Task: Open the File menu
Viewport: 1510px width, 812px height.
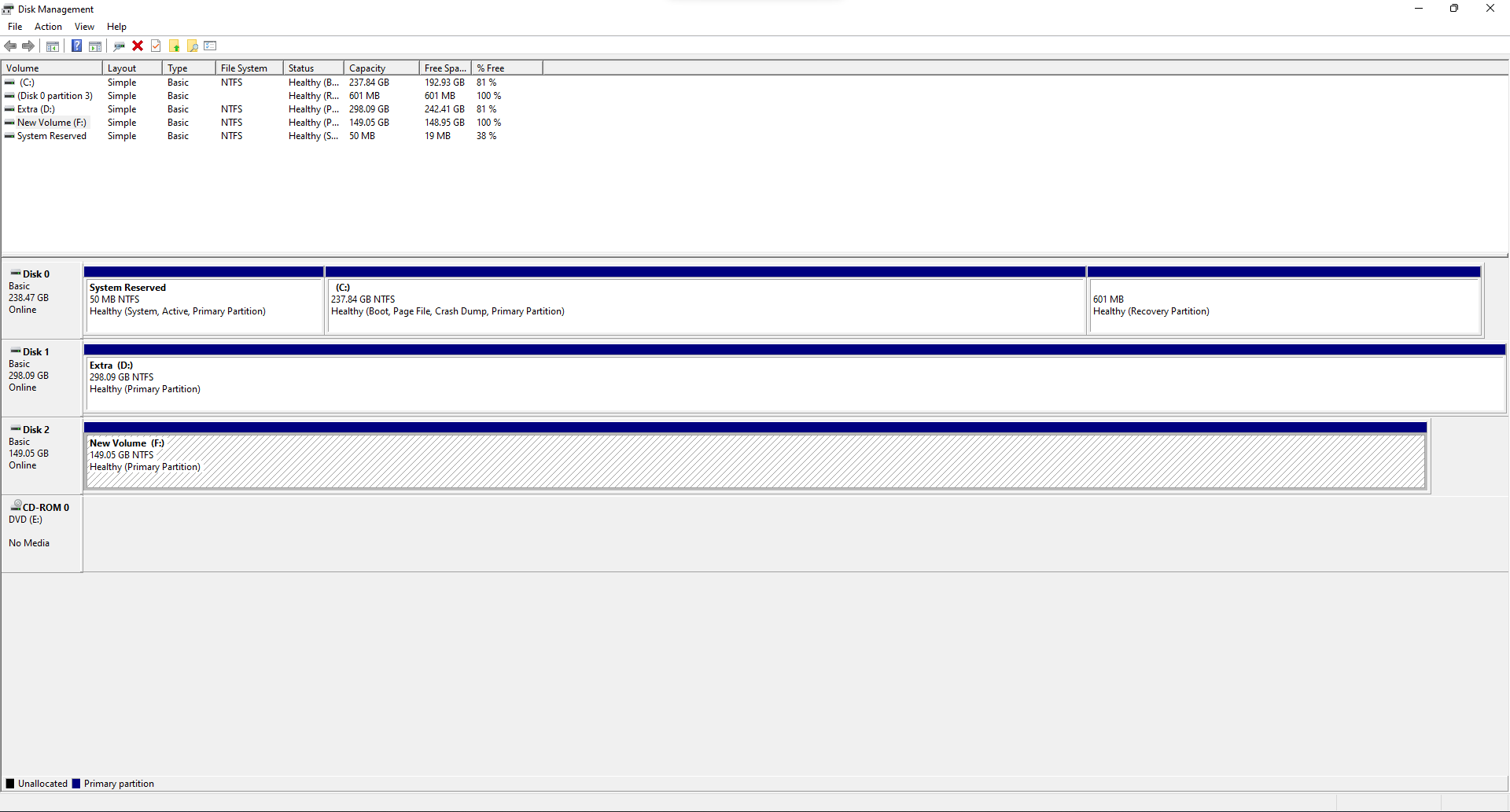Action: tap(15, 26)
